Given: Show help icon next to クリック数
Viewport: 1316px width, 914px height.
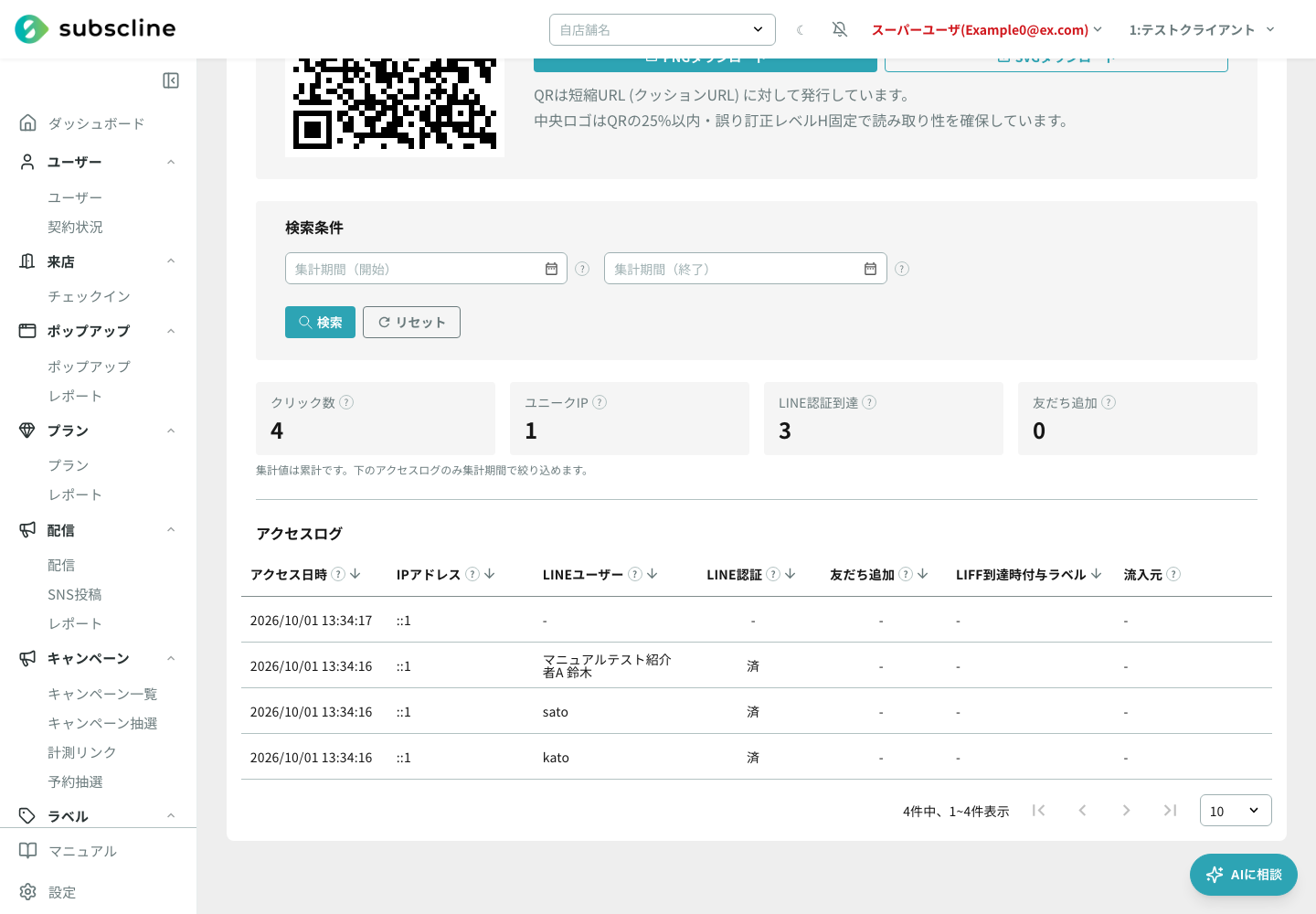Looking at the screenshot, I should click(x=346, y=402).
